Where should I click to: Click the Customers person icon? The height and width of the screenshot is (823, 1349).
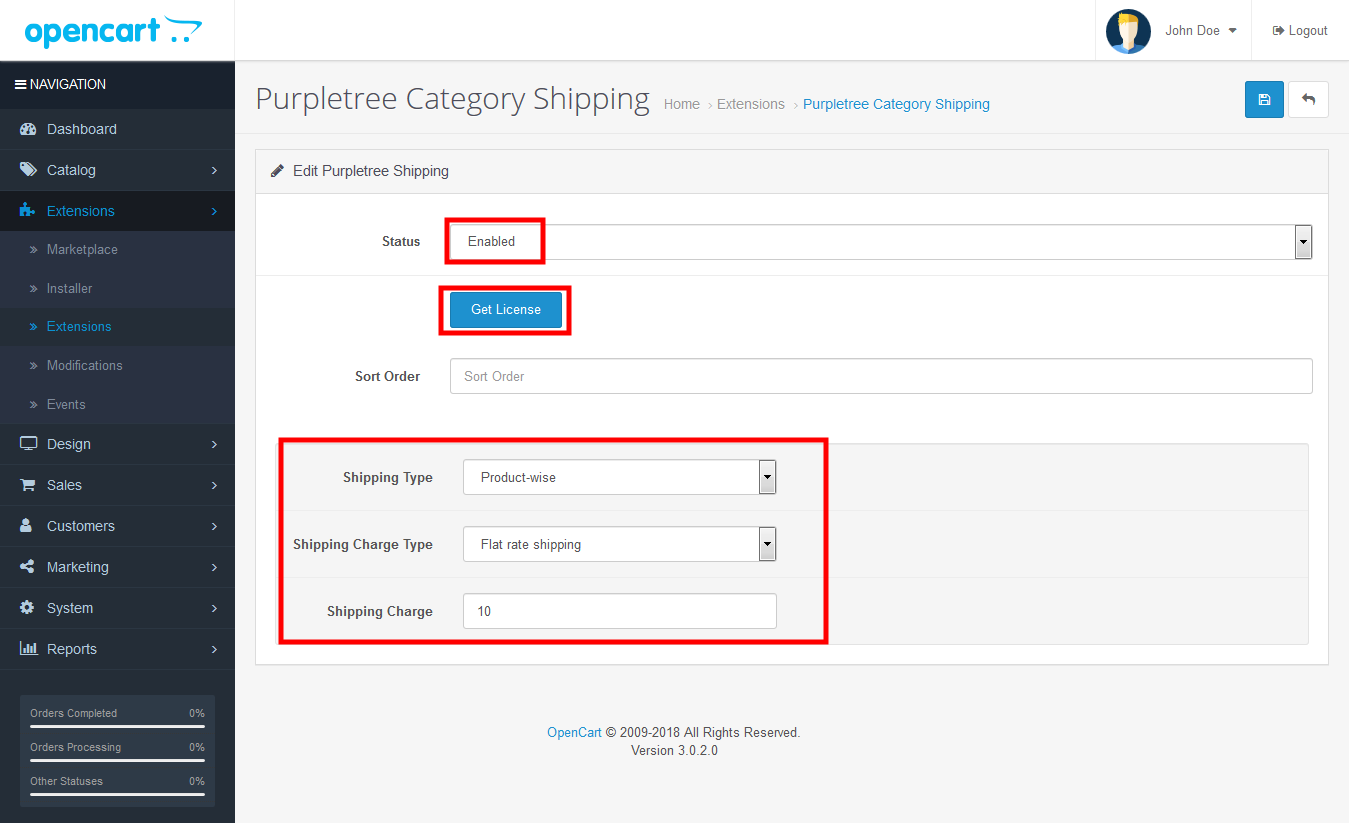point(27,526)
